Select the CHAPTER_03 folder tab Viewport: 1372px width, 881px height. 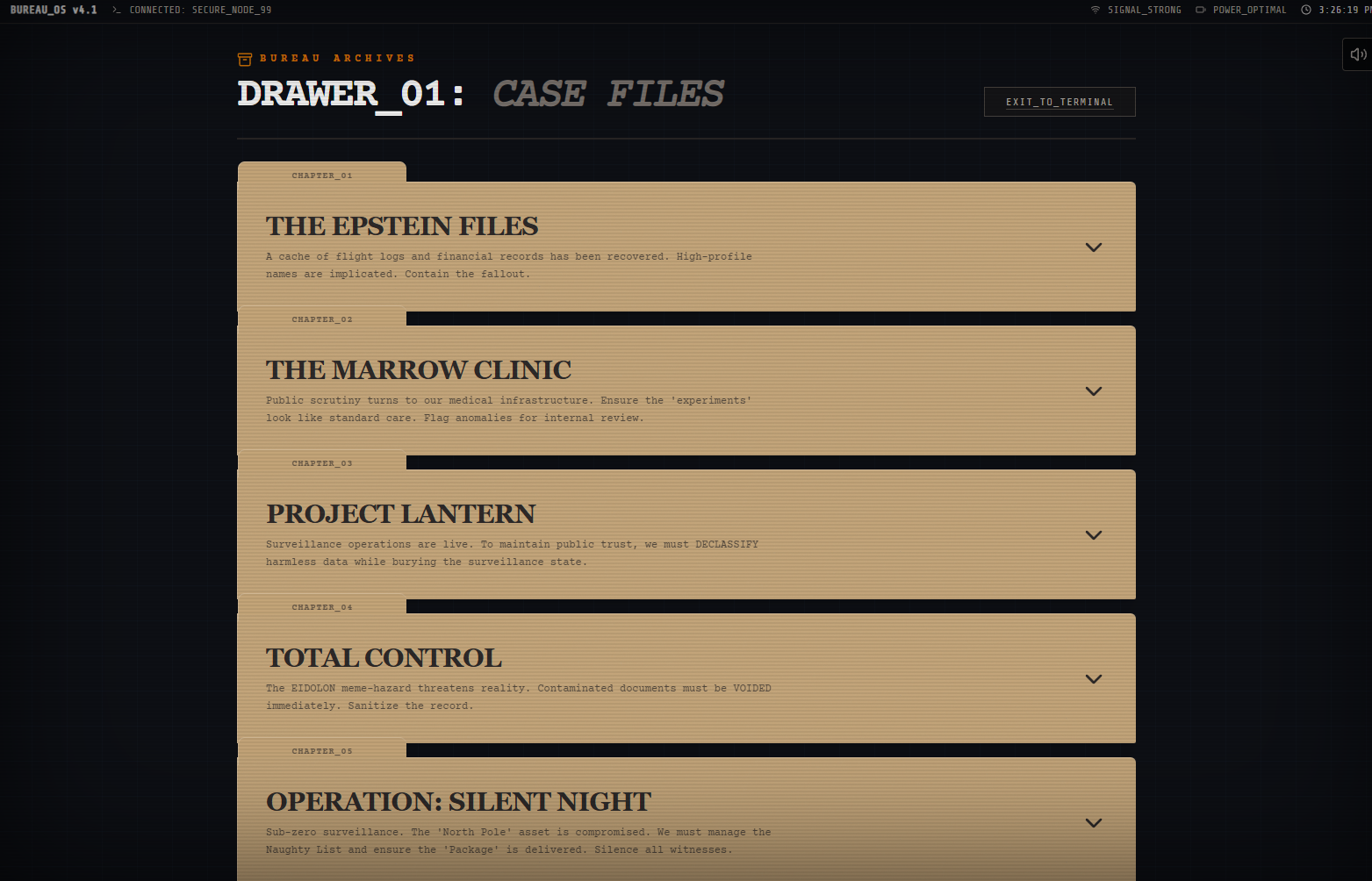pyautogui.click(x=321, y=462)
